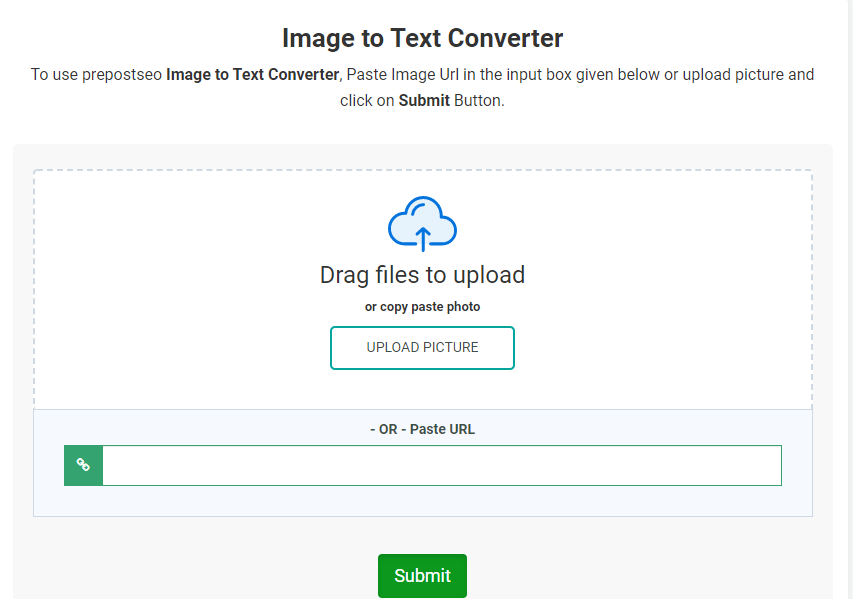Click bold "Image to Text Converter" in the instructions
This screenshot has width=853, height=599.
tap(253, 75)
